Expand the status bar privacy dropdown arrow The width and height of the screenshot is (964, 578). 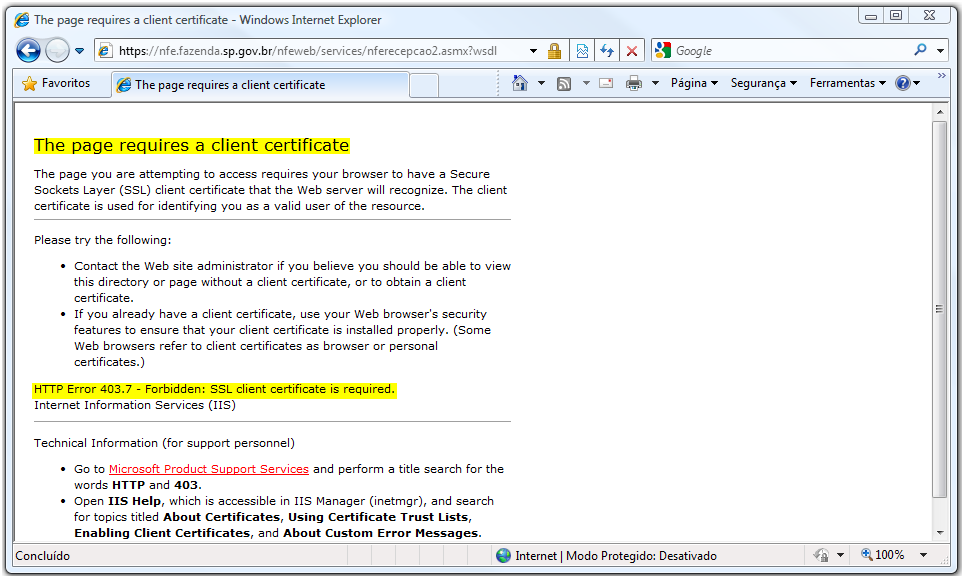click(x=840, y=555)
